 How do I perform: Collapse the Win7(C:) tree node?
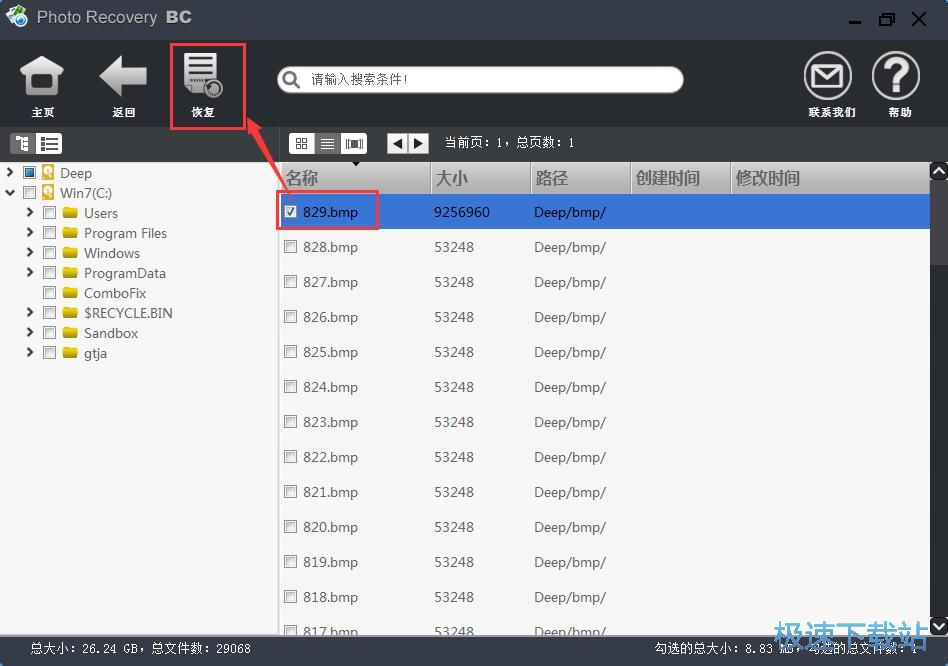(x=10, y=193)
